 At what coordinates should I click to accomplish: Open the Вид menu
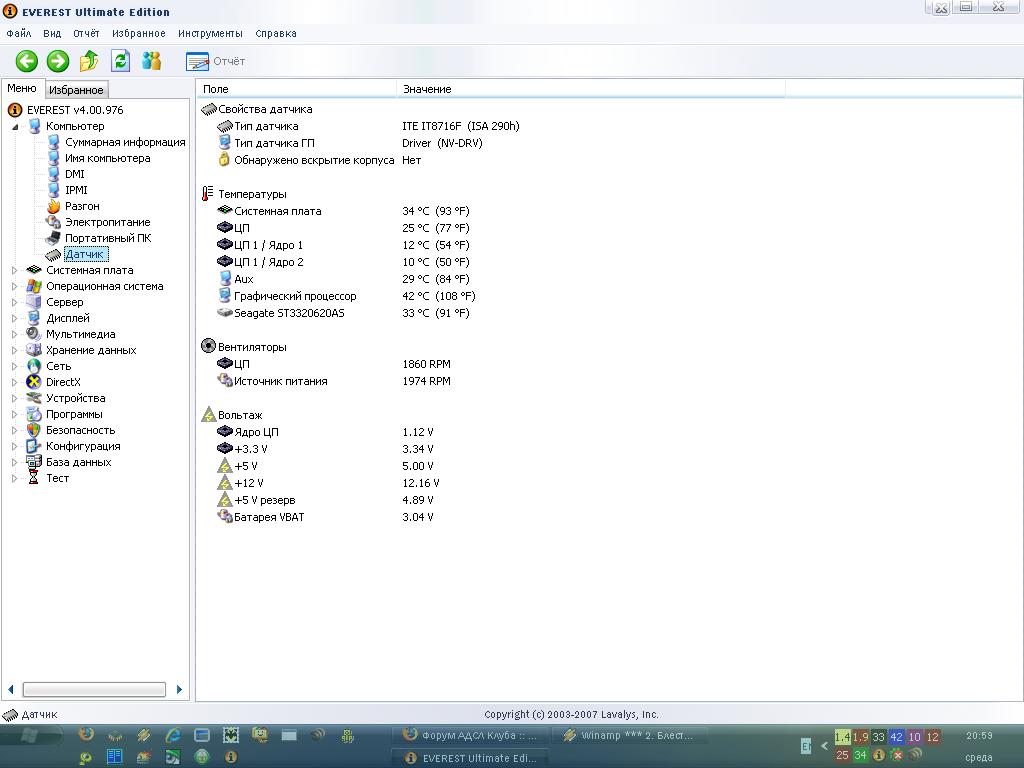click(x=52, y=33)
